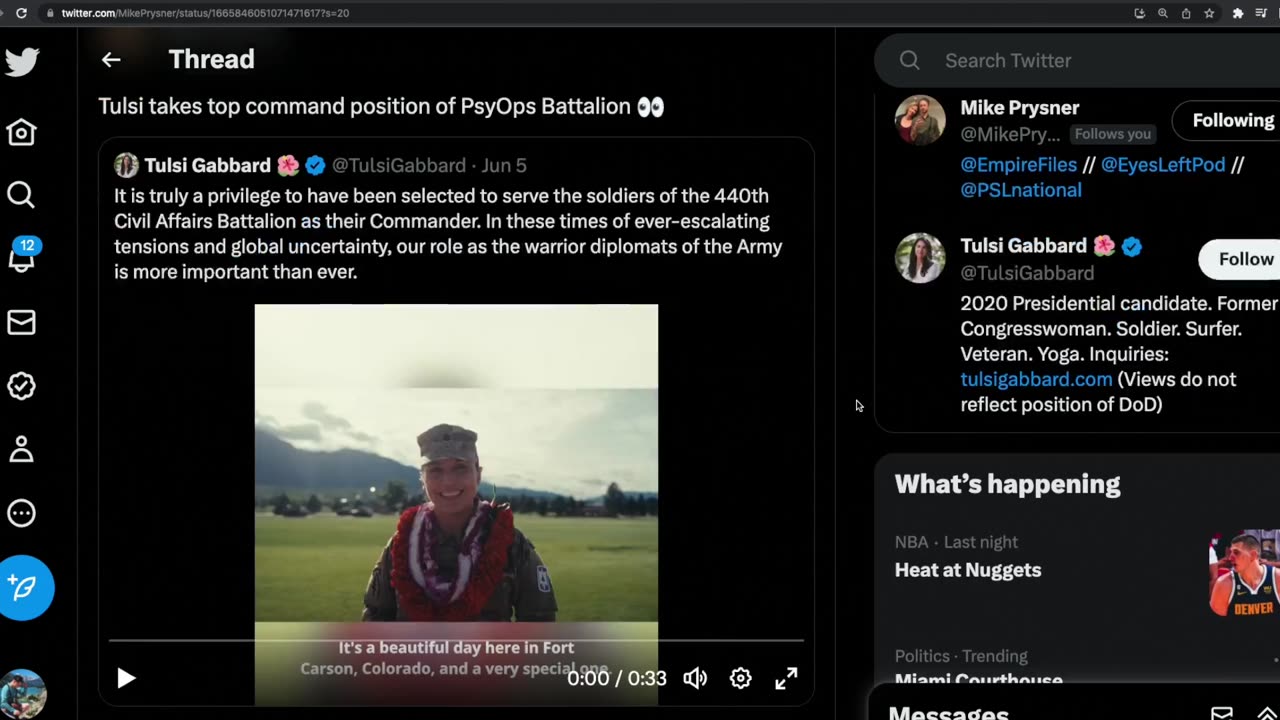Open the Miami Courthouse trending topic
1280x720 pixels.
pyautogui.click(x=978, y=681)
